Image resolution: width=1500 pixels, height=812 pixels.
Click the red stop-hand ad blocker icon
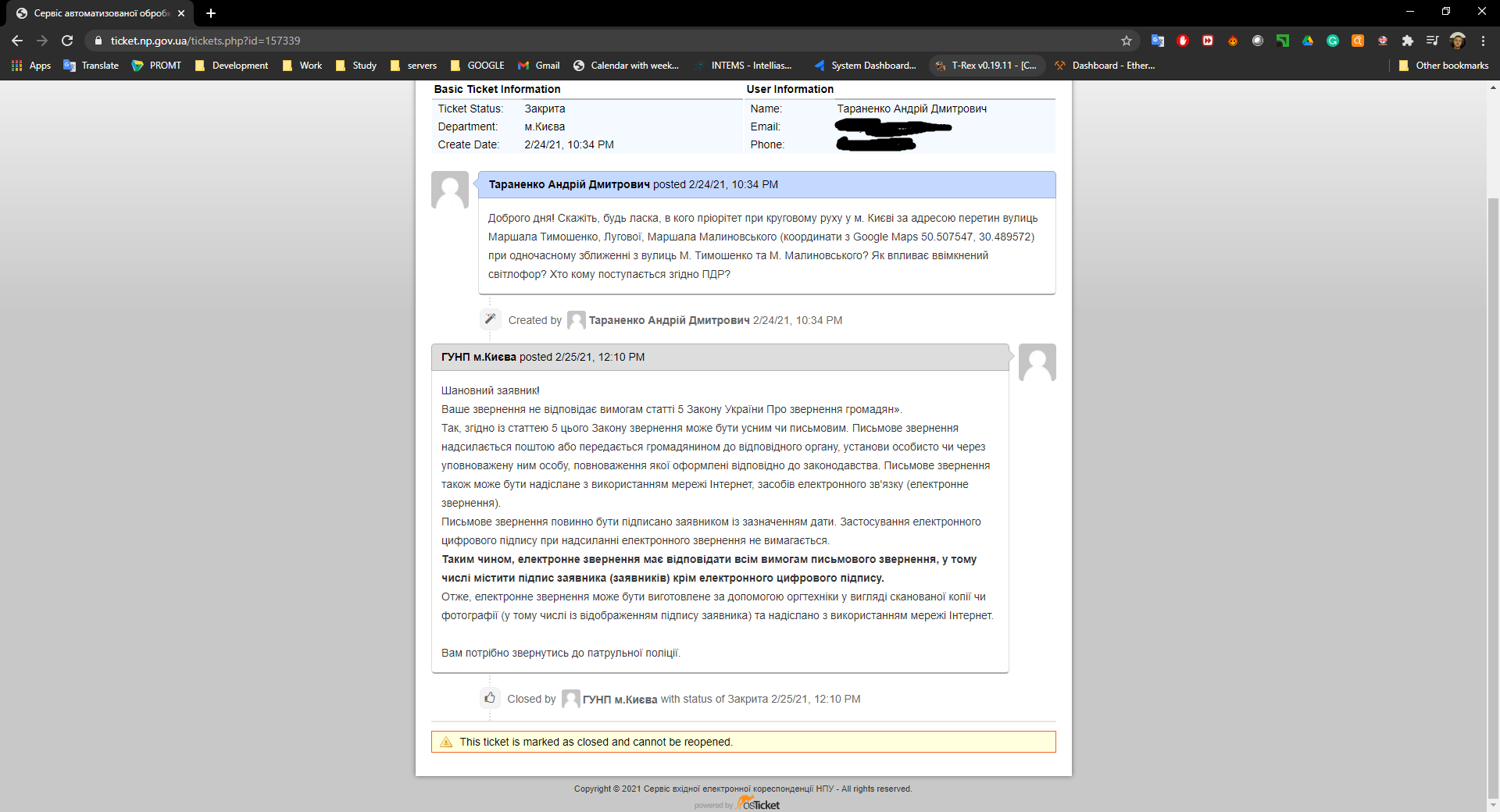1183,41
